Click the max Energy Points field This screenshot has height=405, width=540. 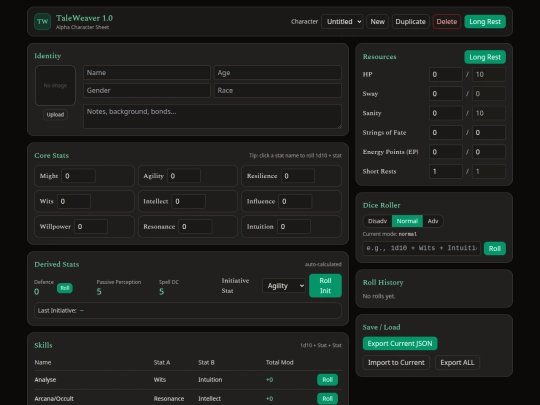pos(489,152)
